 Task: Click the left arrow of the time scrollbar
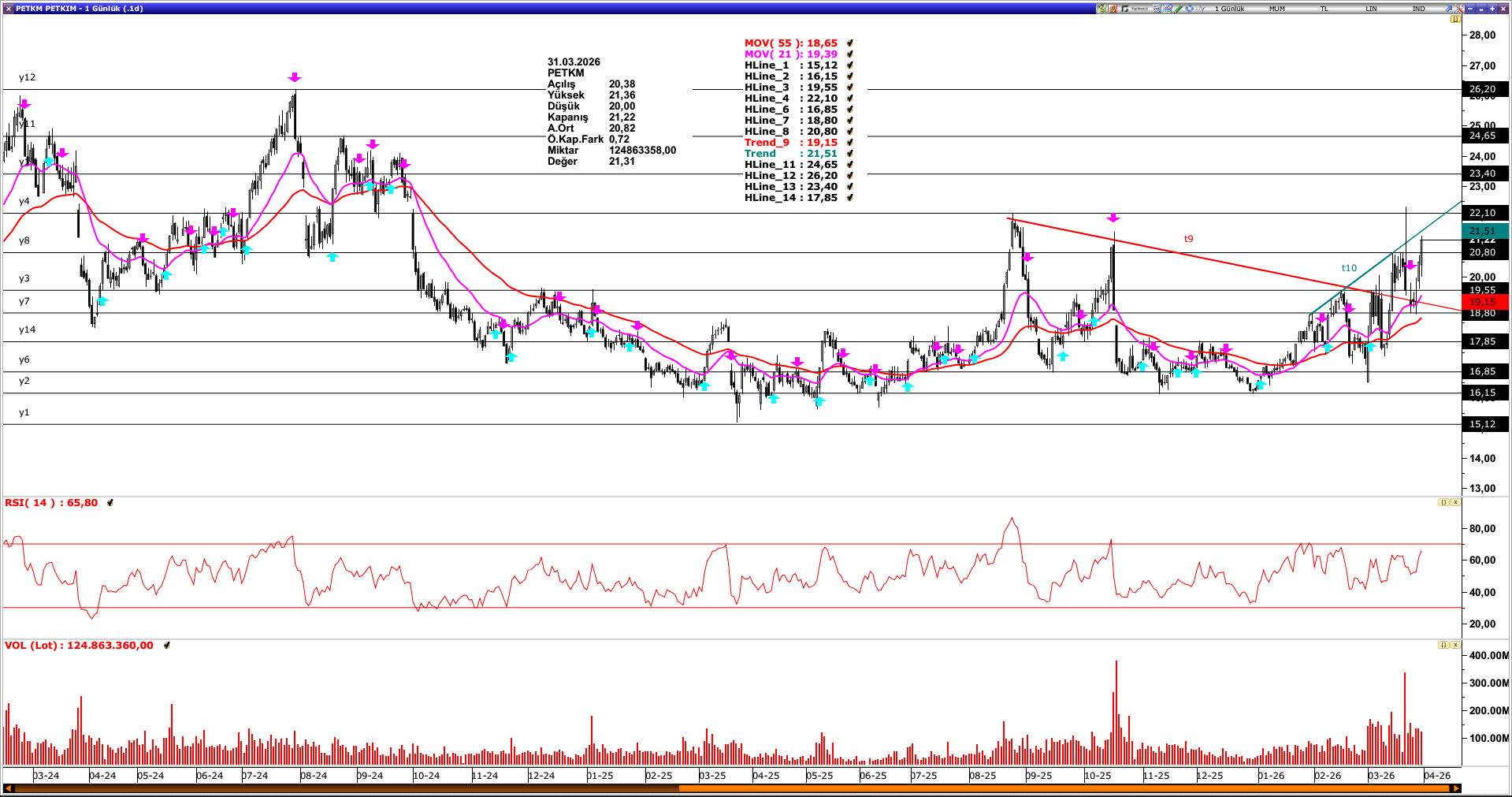click(9, 788)
